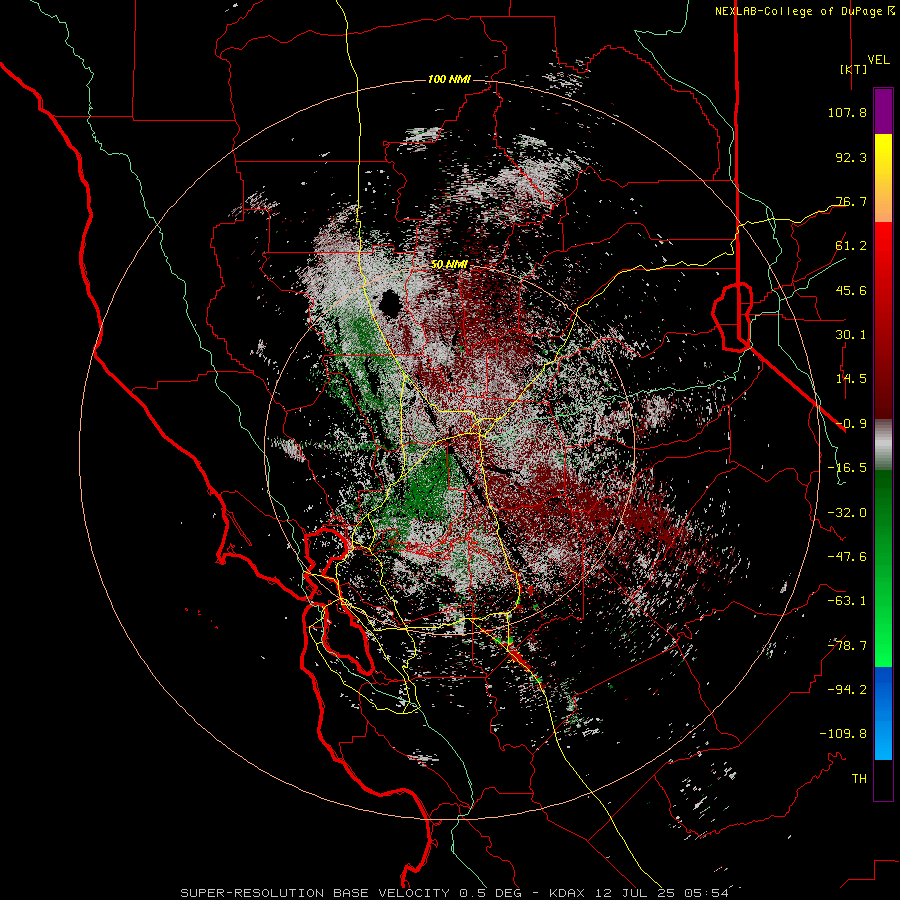Click the -63.1 velocity scale value
The image size is (900, 900).
(x=847, y=601)
